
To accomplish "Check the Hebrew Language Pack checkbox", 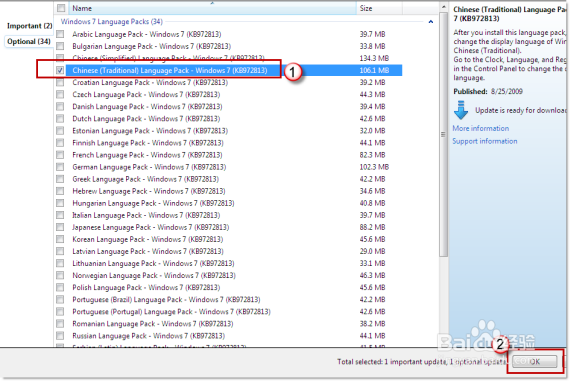I will pos(60,191).
